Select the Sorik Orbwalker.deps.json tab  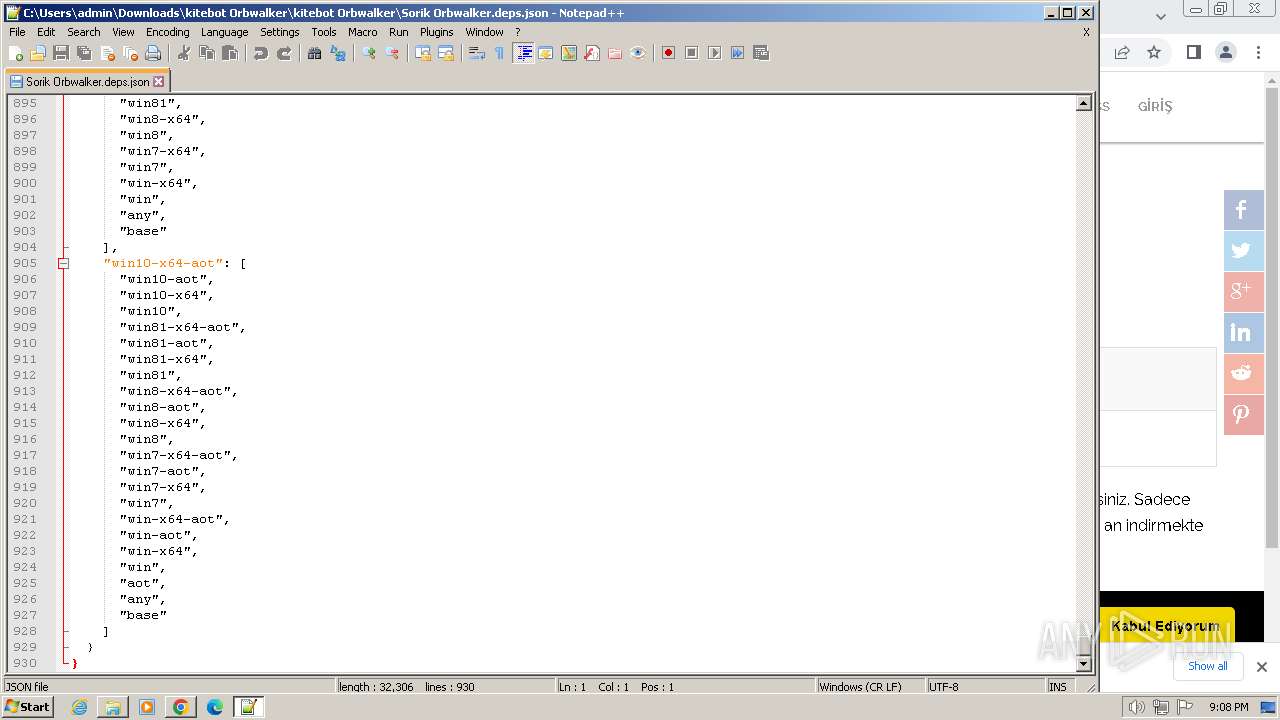tap(87, 82)
